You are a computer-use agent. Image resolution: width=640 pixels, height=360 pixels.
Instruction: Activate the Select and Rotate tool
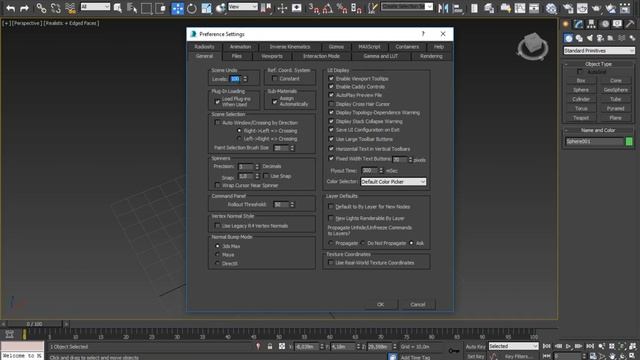(191, 8)
